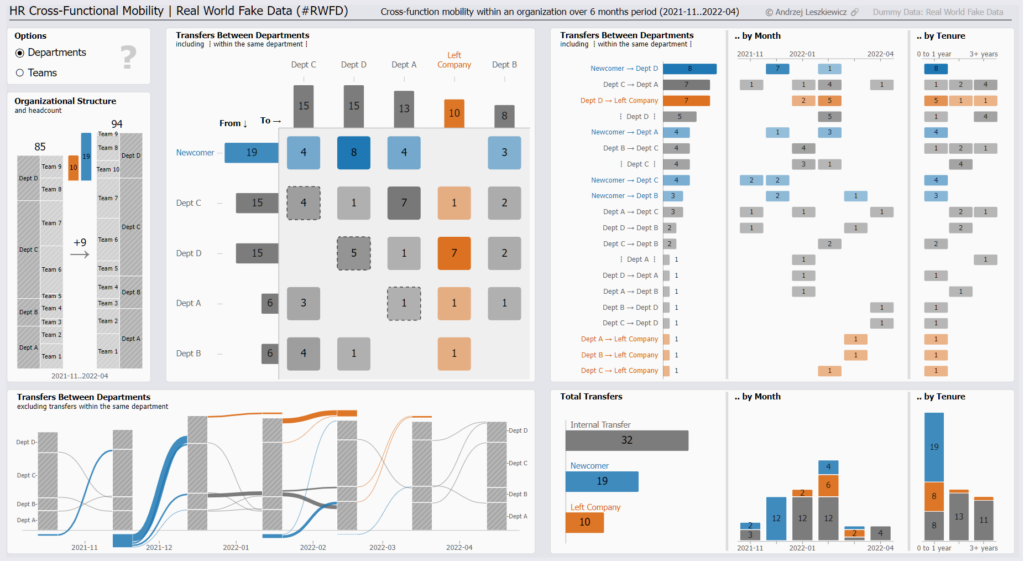Click the Dept C column header bar showing 15
The width and height of the screenshot is (1024, 561).
point(304,105)
